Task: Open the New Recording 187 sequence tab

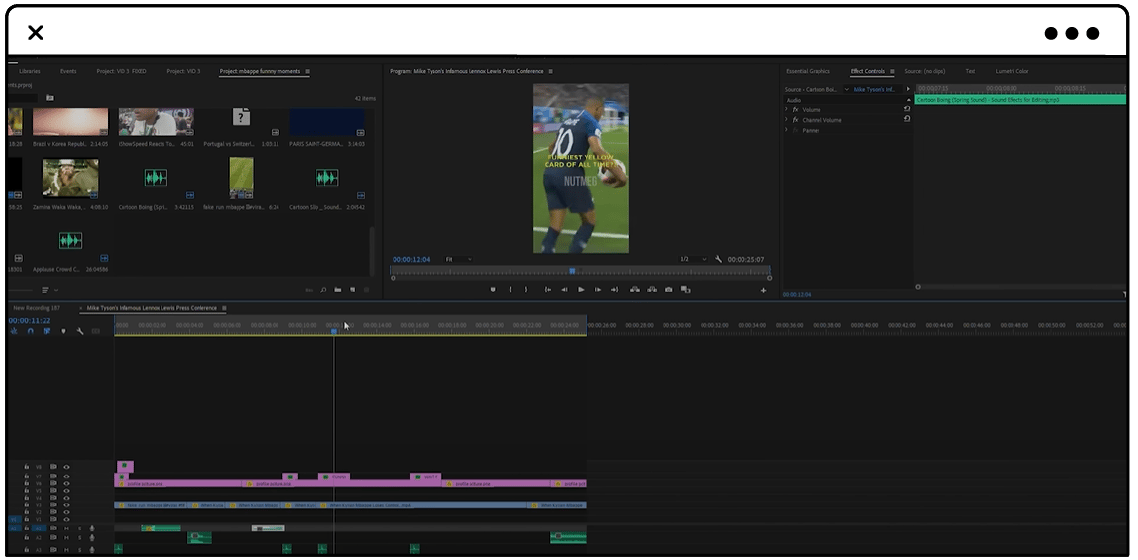Action: point(36,308)
